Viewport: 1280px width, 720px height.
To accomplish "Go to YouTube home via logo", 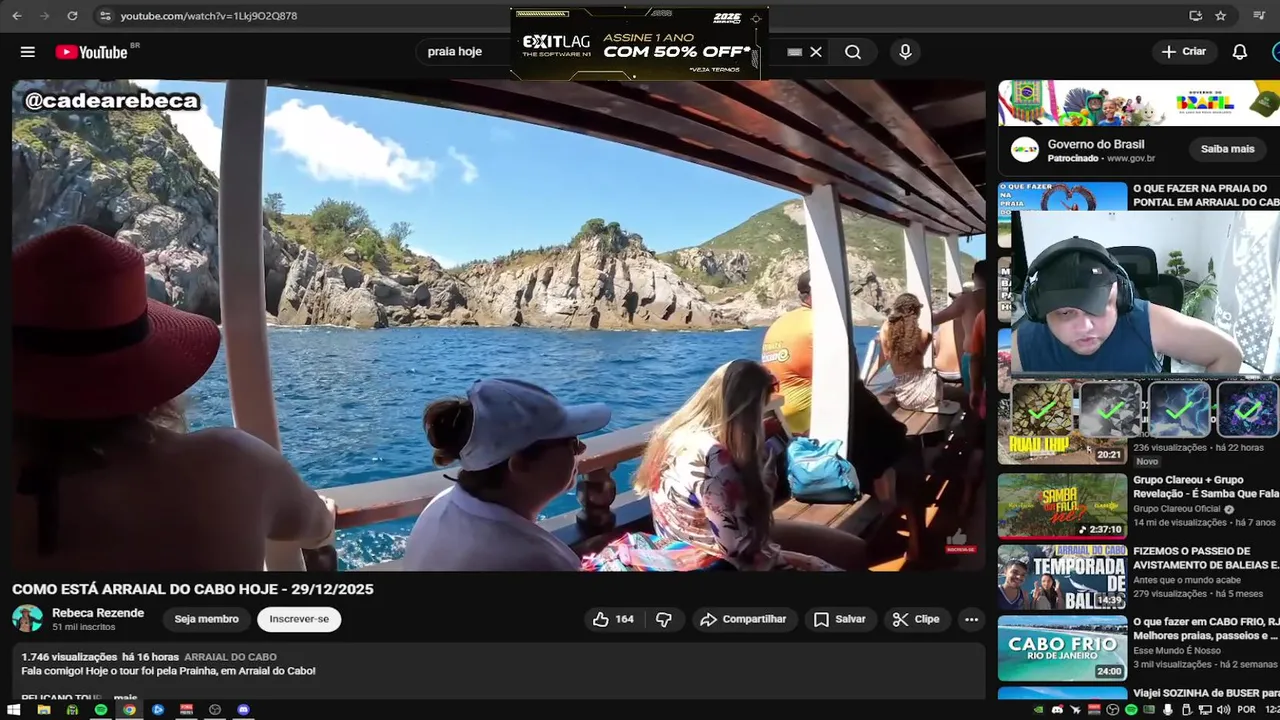I will (x=92, y=52).
